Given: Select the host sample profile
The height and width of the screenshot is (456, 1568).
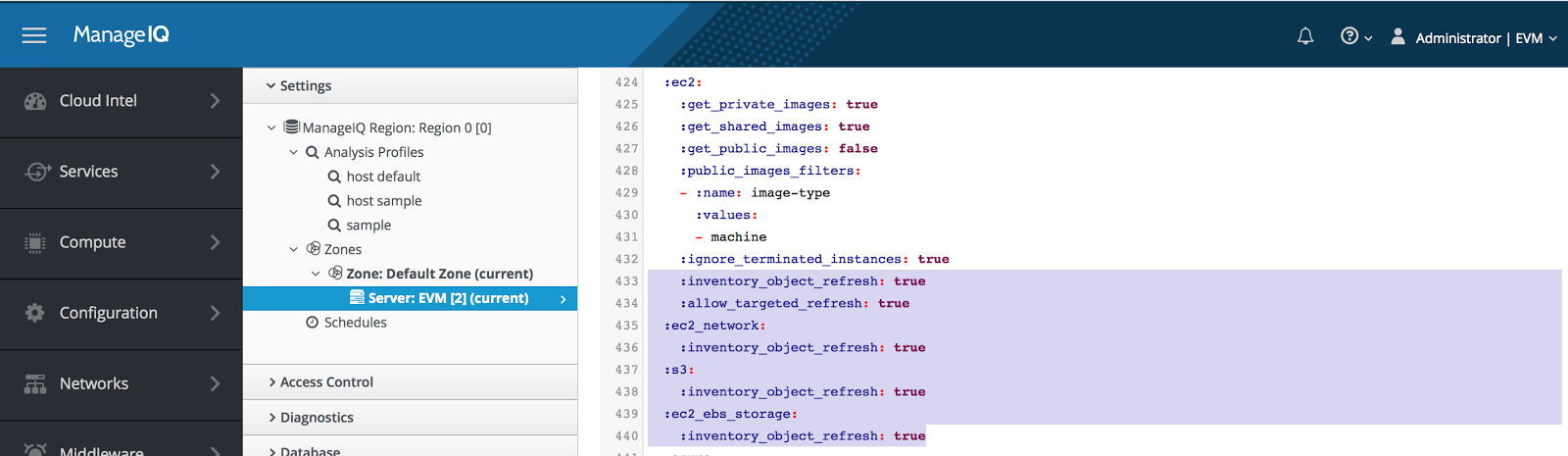Looking at the screenshot, I should (x=384, y=201).
